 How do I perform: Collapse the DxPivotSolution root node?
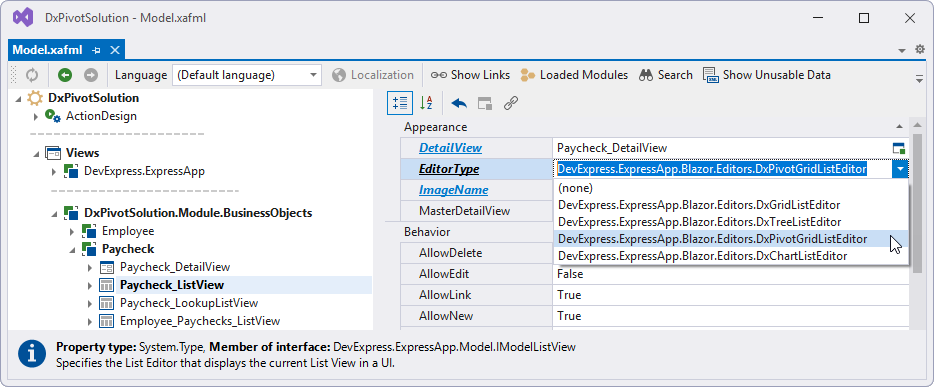[x=19, y=98]
